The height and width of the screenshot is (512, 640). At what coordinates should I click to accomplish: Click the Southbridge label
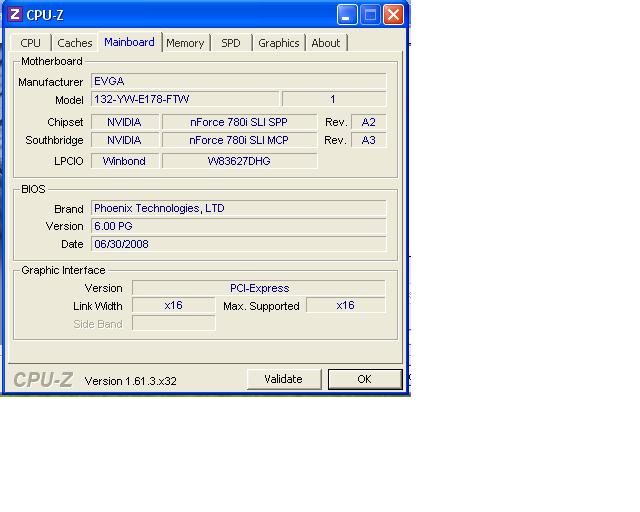54,140
